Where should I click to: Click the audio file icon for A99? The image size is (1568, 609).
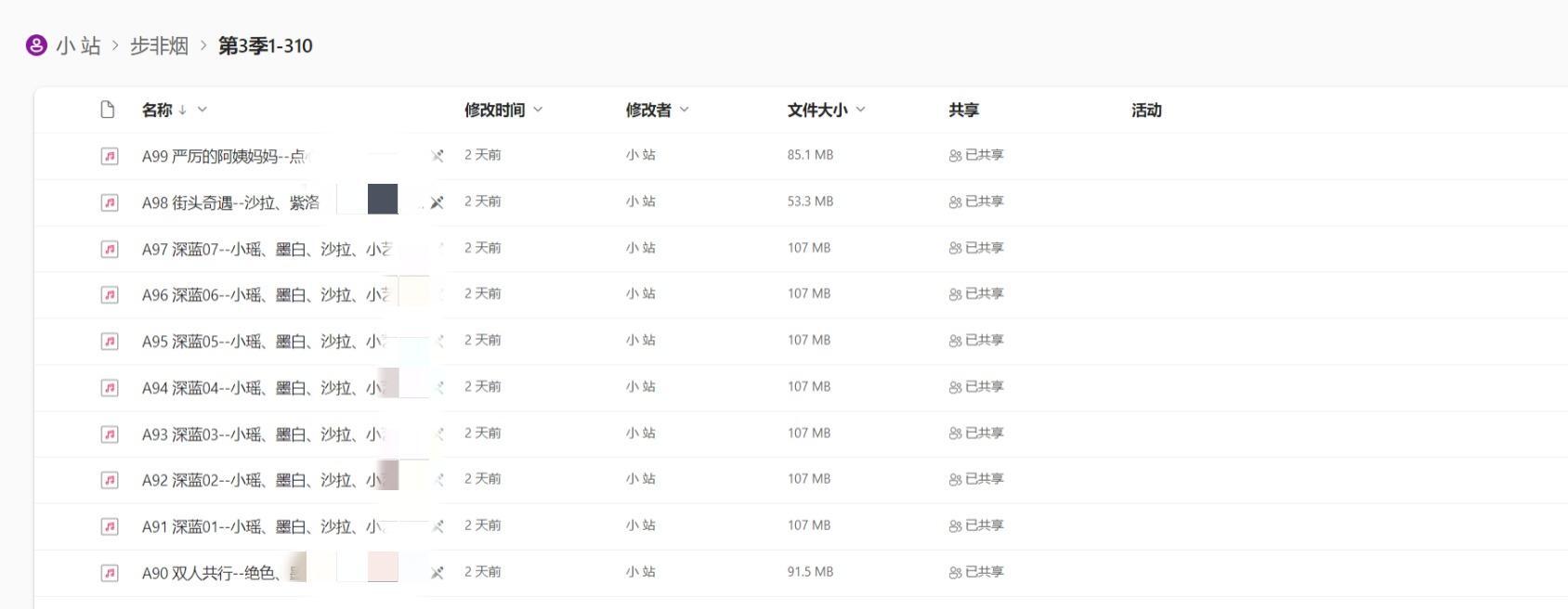[110, 156]
